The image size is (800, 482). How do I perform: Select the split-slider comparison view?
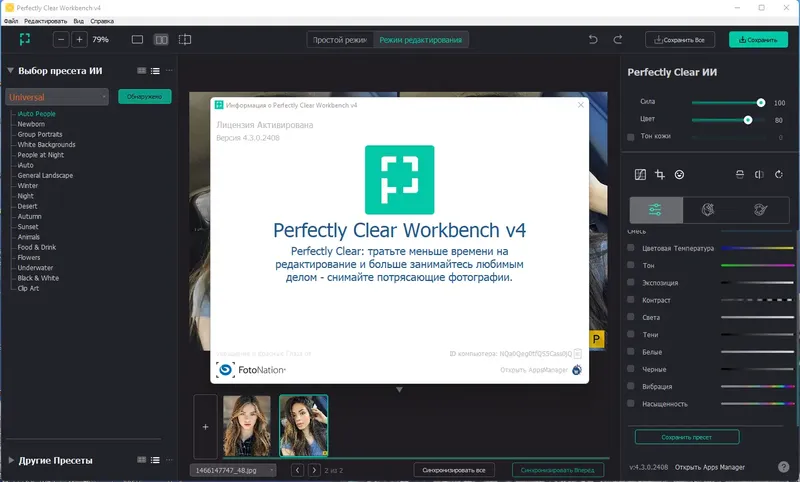tap(185, 39)
